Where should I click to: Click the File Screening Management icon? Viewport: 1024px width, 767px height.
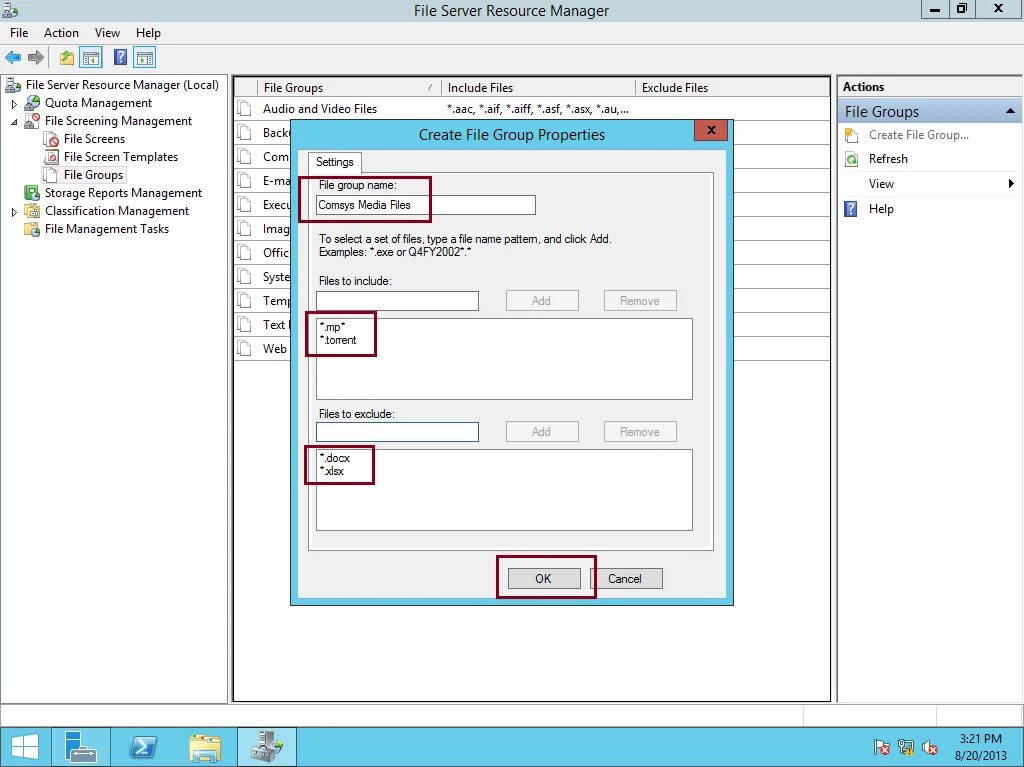[32, 121]
